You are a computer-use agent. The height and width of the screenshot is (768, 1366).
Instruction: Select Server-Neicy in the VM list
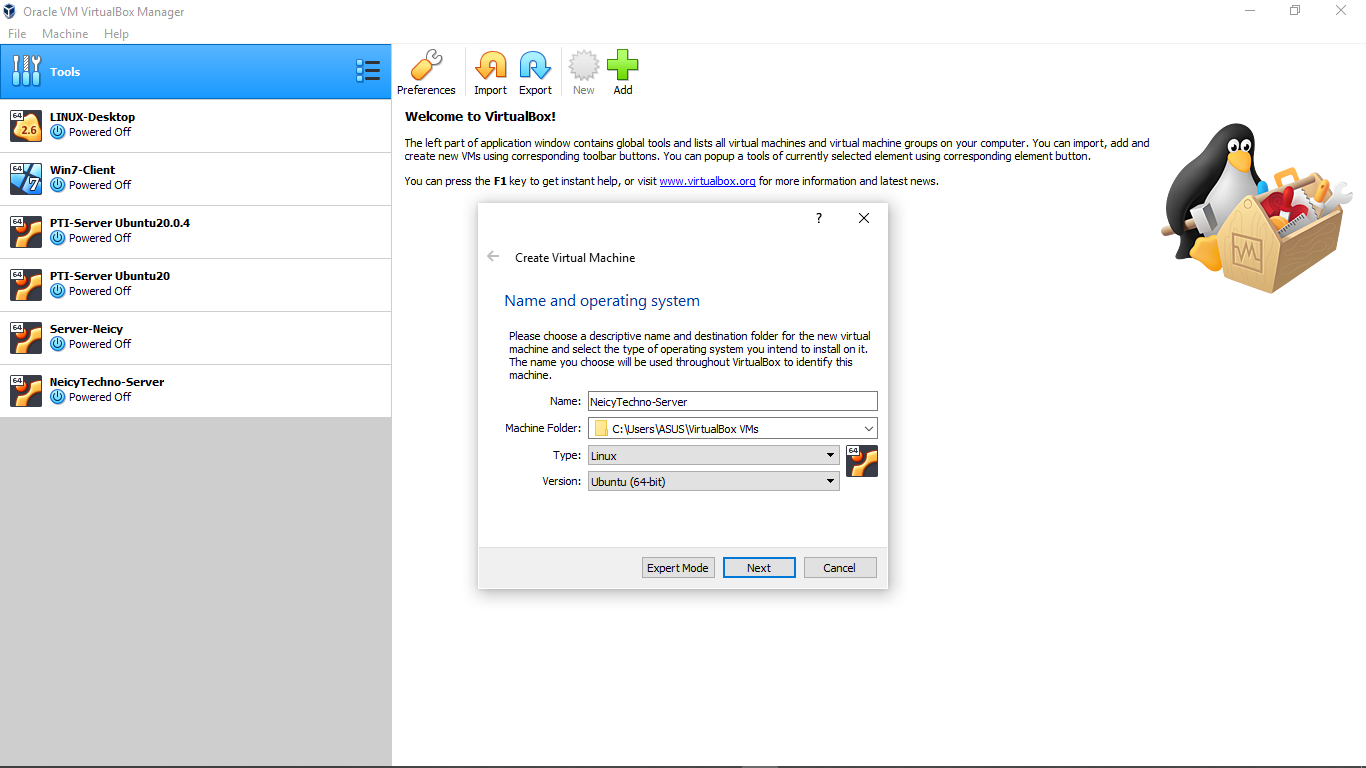(x=195, y=338)
